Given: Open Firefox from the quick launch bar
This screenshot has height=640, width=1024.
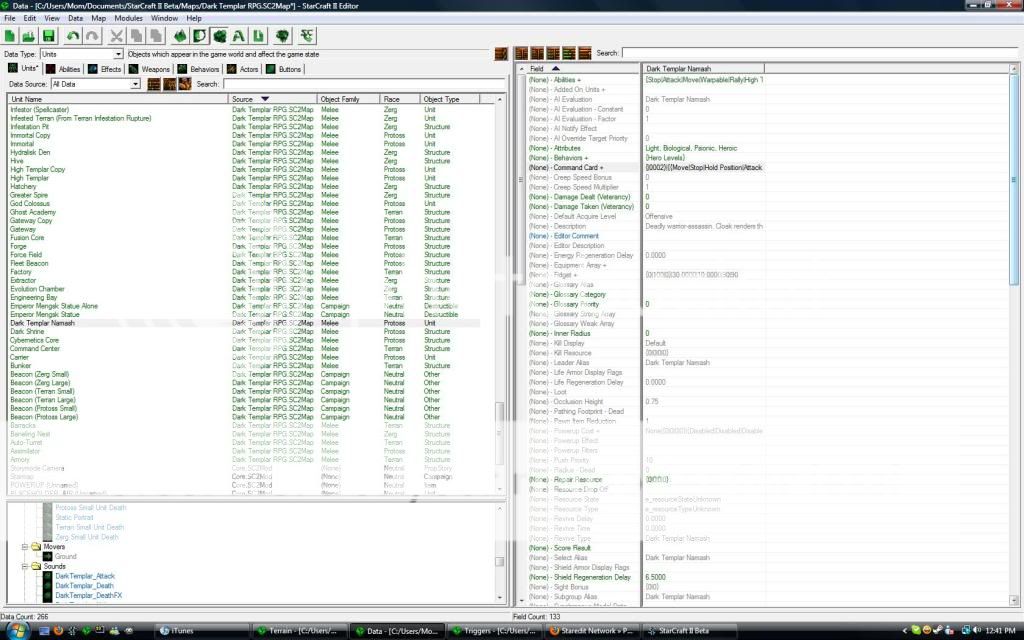Looking at the screenshot, I should pyautogui.click(x=56, y=631).
